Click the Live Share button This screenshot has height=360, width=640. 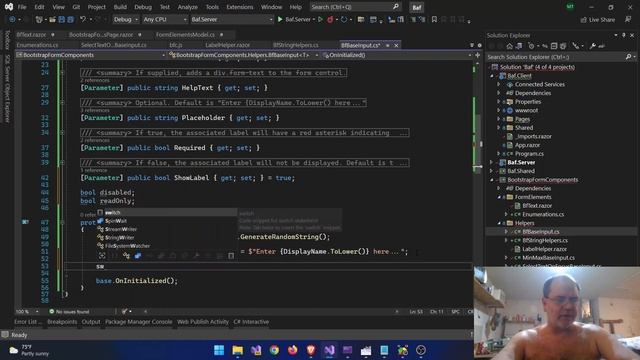click(x=598, y=19)
